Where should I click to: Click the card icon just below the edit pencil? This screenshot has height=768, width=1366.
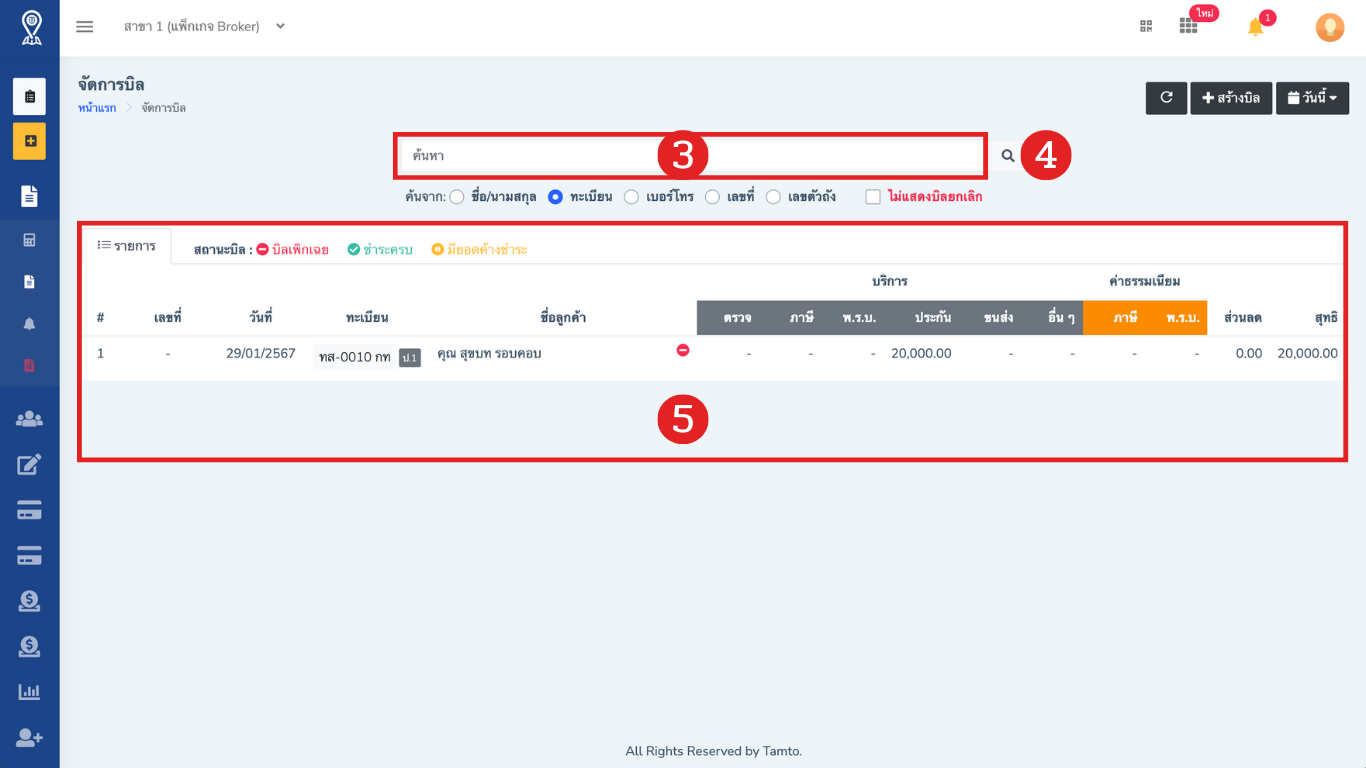(x=29, y=510)
